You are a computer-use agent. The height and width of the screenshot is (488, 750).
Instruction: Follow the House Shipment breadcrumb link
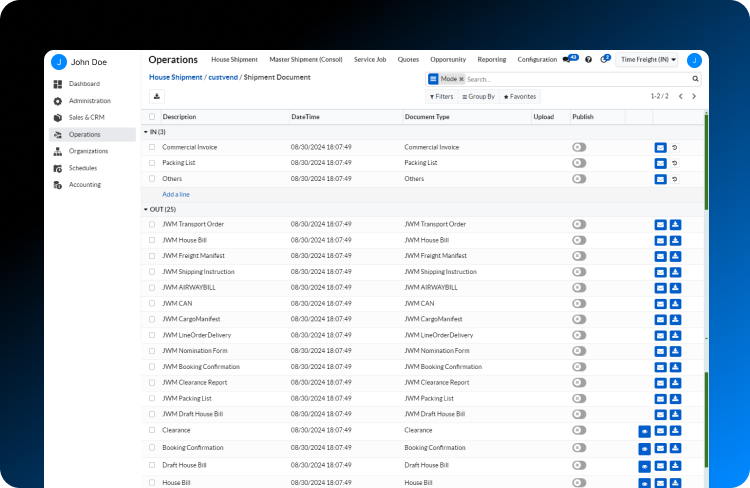176,78
